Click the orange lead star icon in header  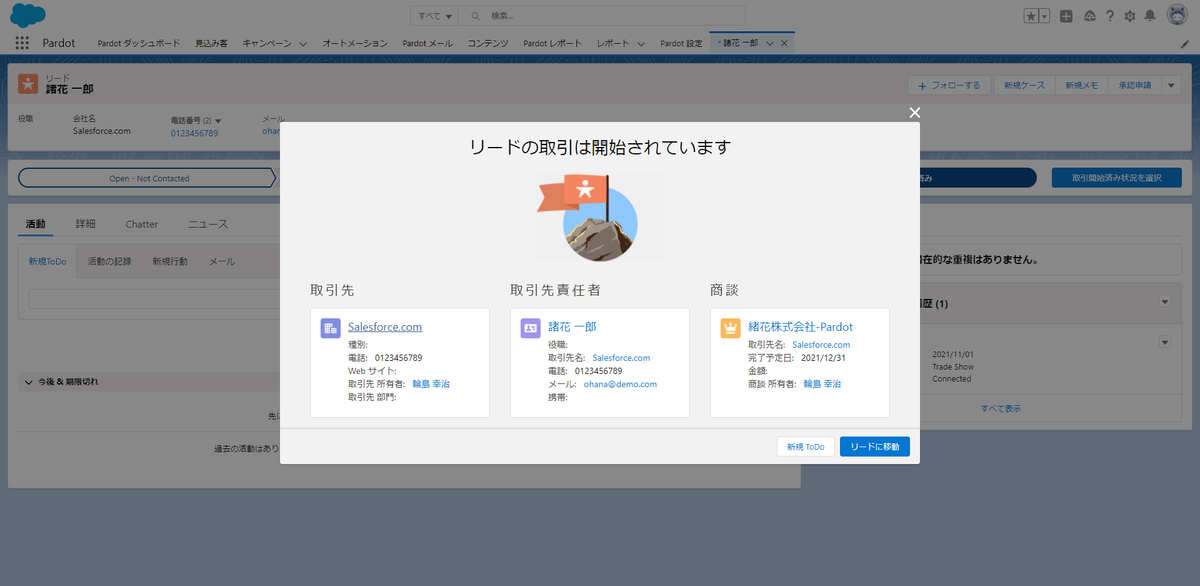point(28,84)
